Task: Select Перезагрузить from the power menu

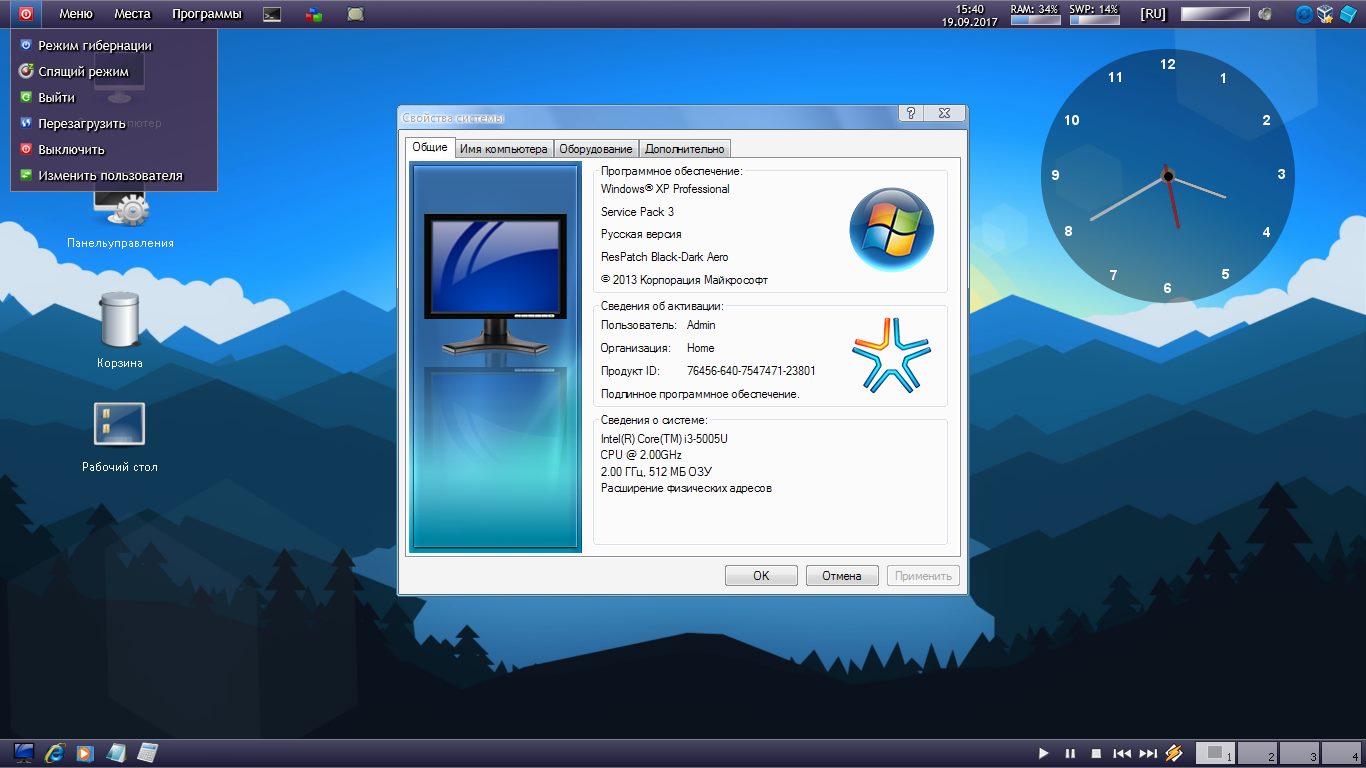Action: (81, 124)
